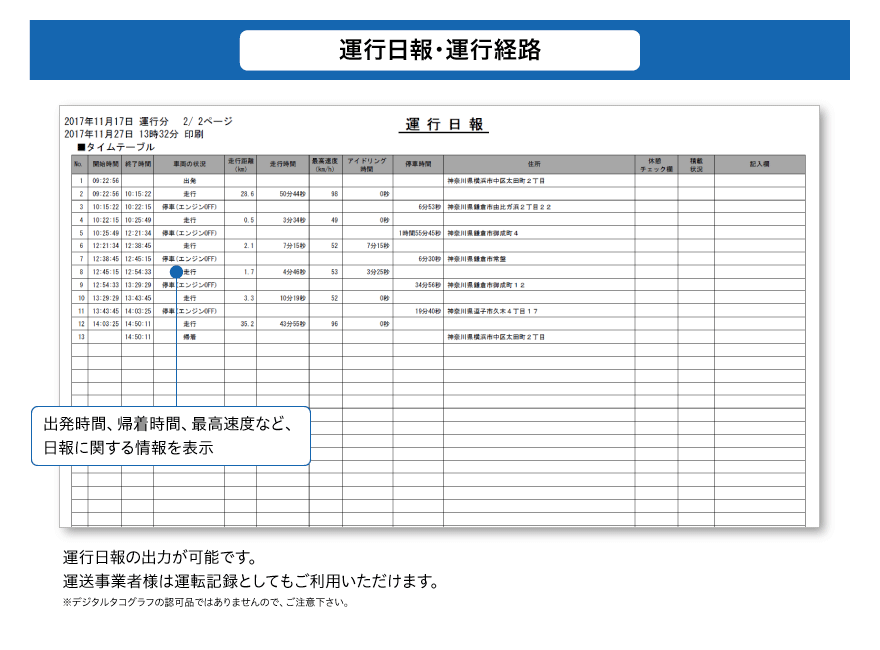880x650 pixels.
Task: Click the 運行日報・運行経路 title banner
Action: point(439,50)
